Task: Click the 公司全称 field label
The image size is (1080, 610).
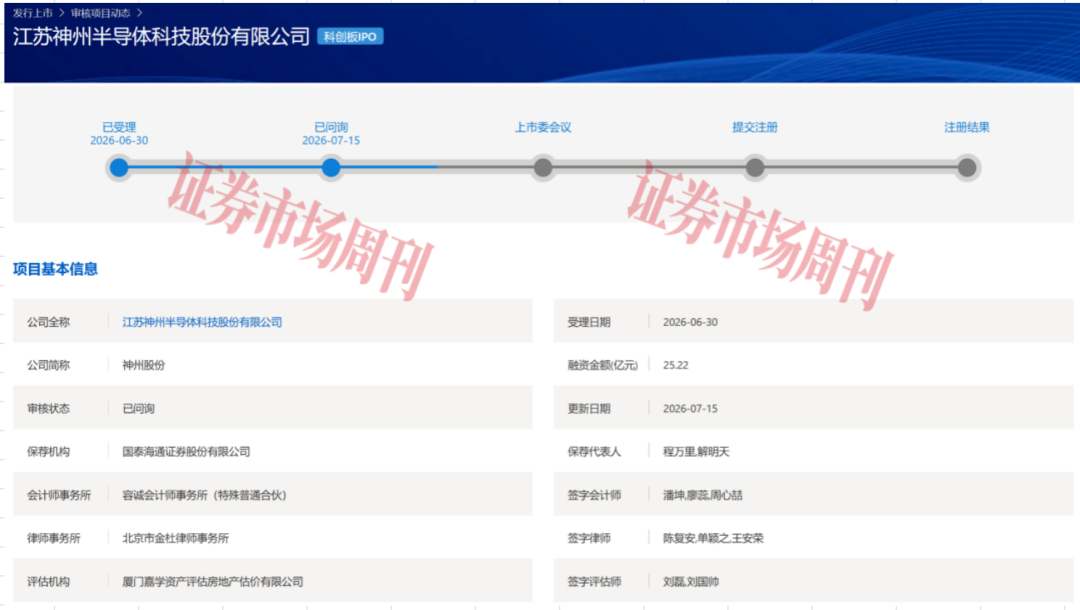Action: point(48,322)
